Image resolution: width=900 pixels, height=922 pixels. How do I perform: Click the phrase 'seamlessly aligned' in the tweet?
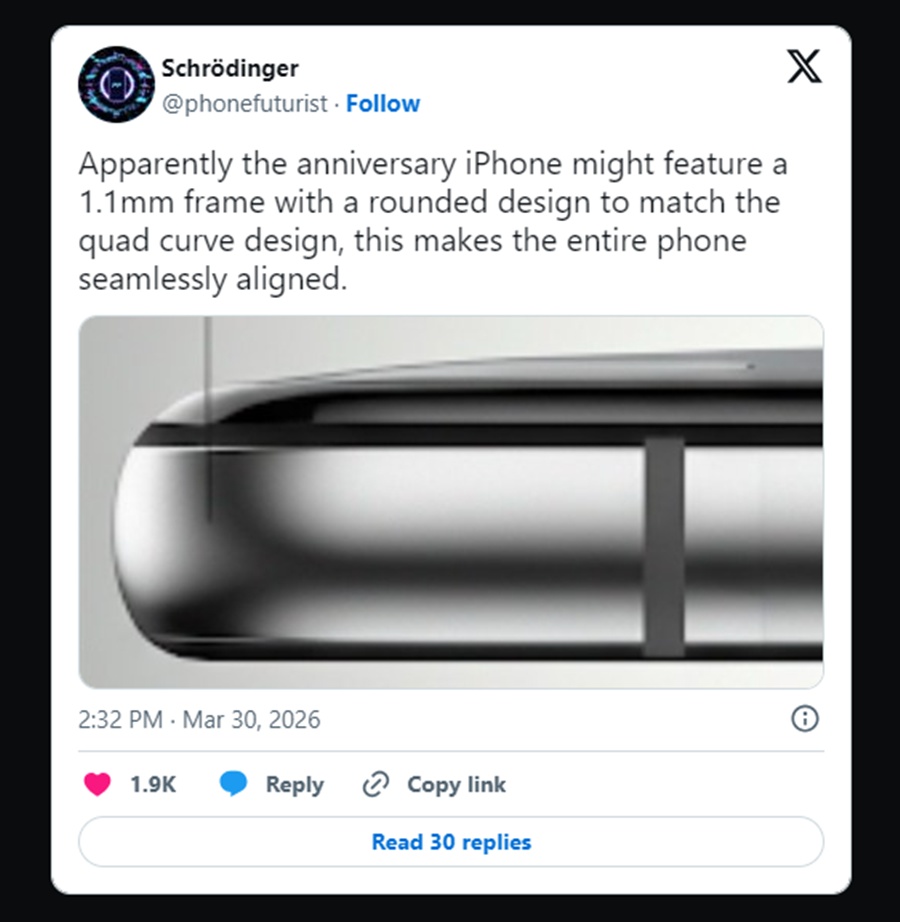[212, 279]
